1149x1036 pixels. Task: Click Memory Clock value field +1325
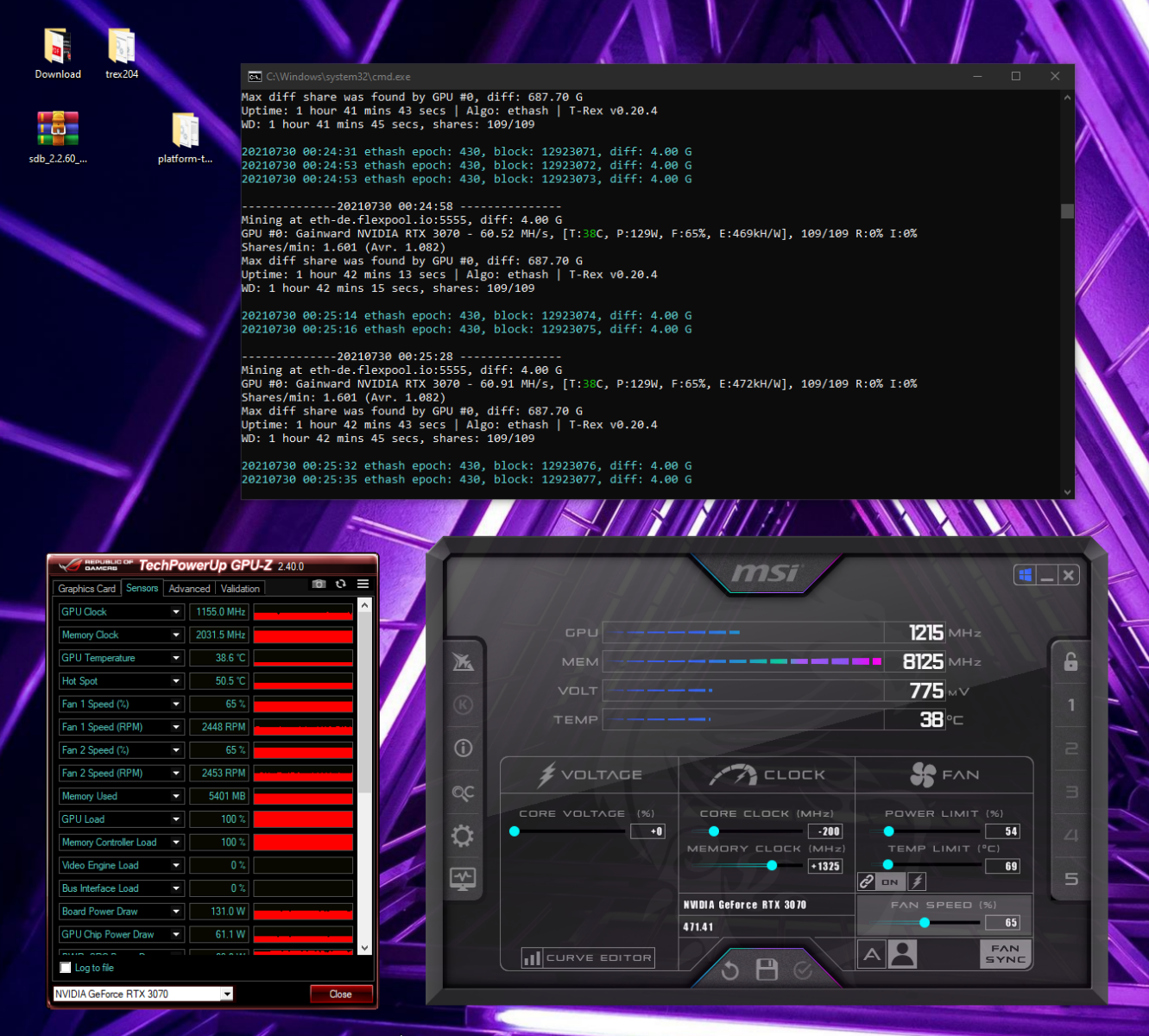pos(824,866)
